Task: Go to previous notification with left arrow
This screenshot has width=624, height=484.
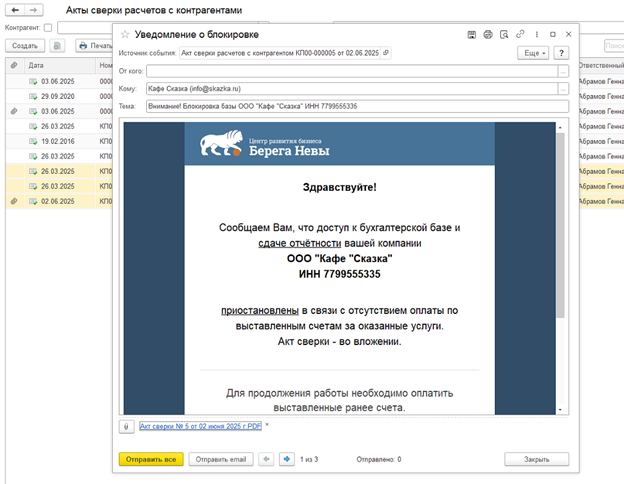Action: tap(266, 459)
